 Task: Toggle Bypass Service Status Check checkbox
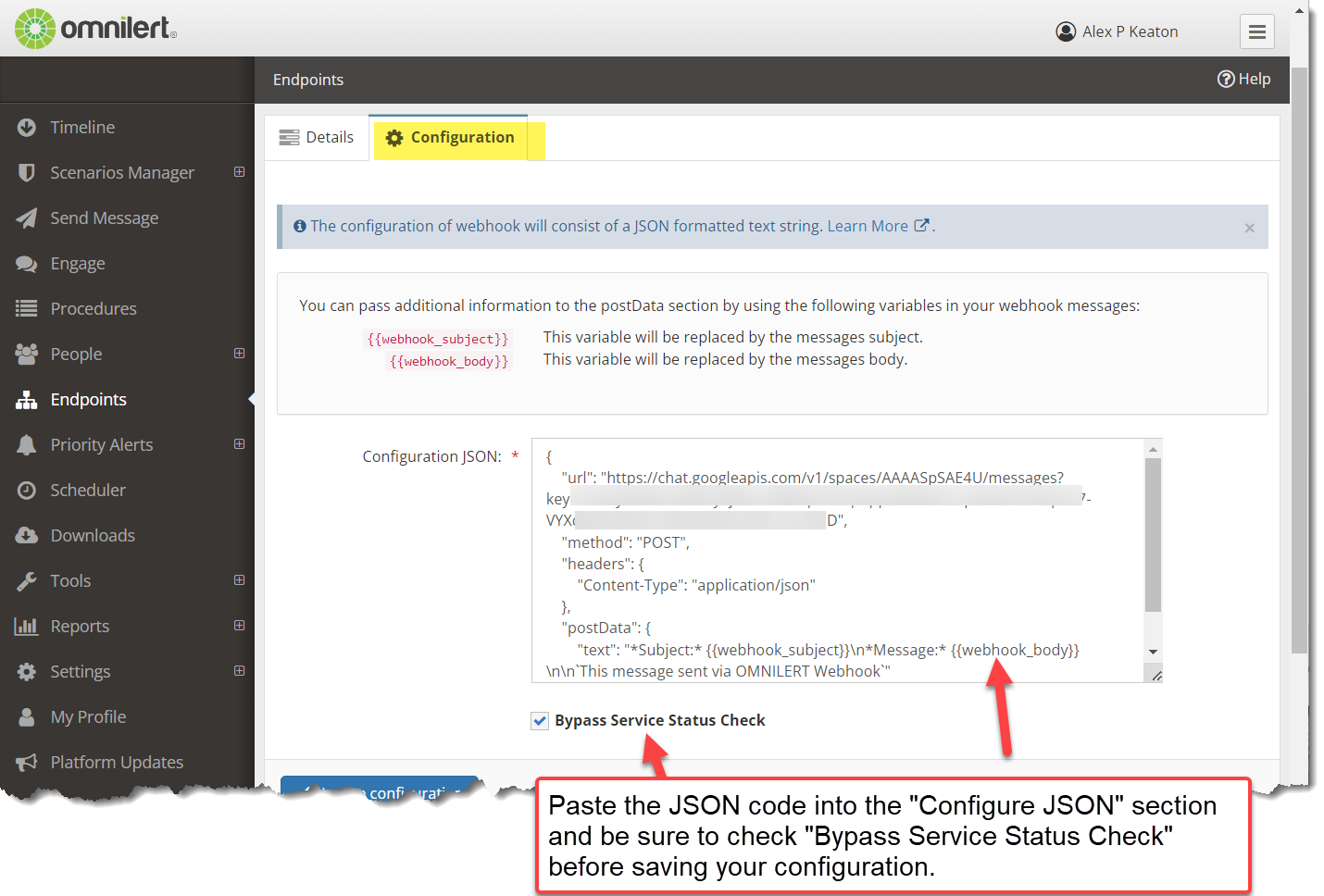click(540, 720)
